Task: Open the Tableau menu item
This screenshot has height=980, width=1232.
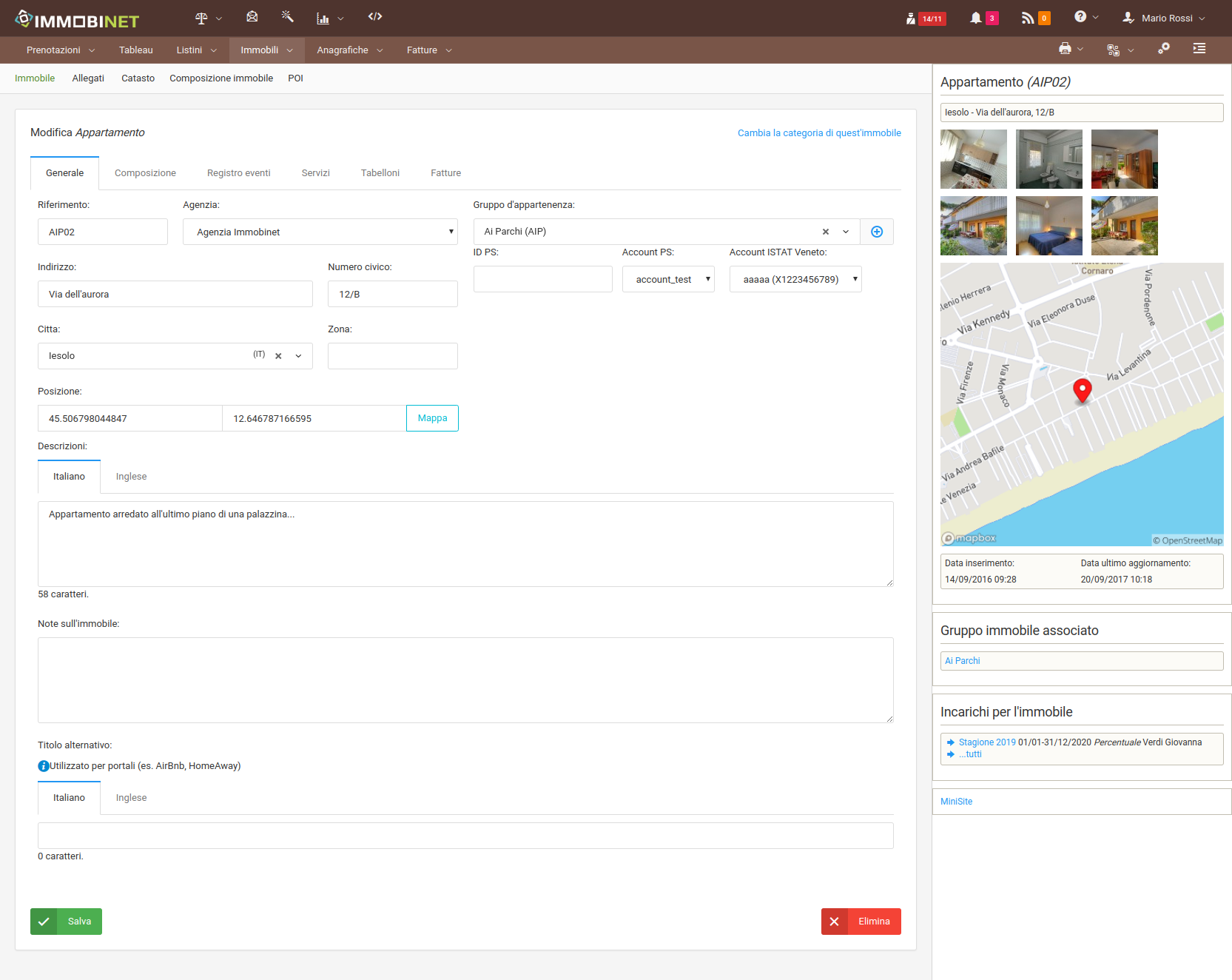Action: tap(136, 50)
